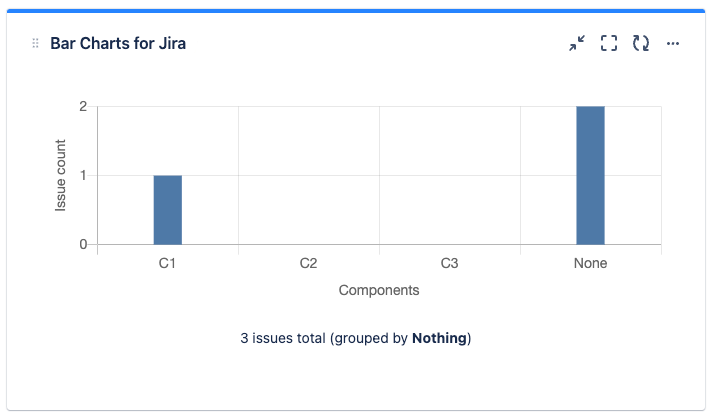712x418 pixels.
Task: Click the Bar Charts for Jira title
Action: (118, 44)
